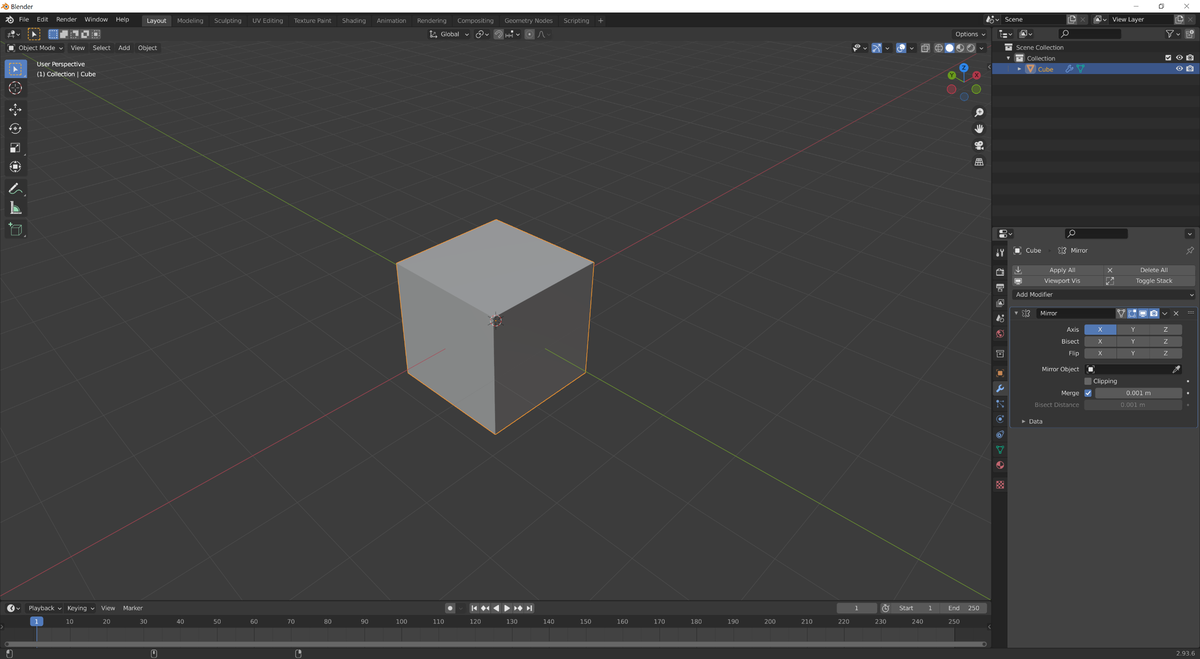The height and width of the screenshot is (659, 1200).
Task: Open the Physics properties tab
Action: [x=1000, y=419]
